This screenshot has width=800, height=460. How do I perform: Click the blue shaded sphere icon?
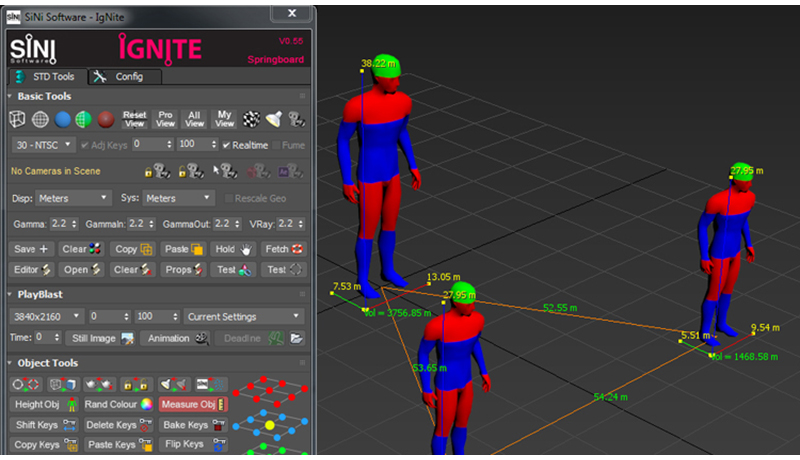pos(62,120)
